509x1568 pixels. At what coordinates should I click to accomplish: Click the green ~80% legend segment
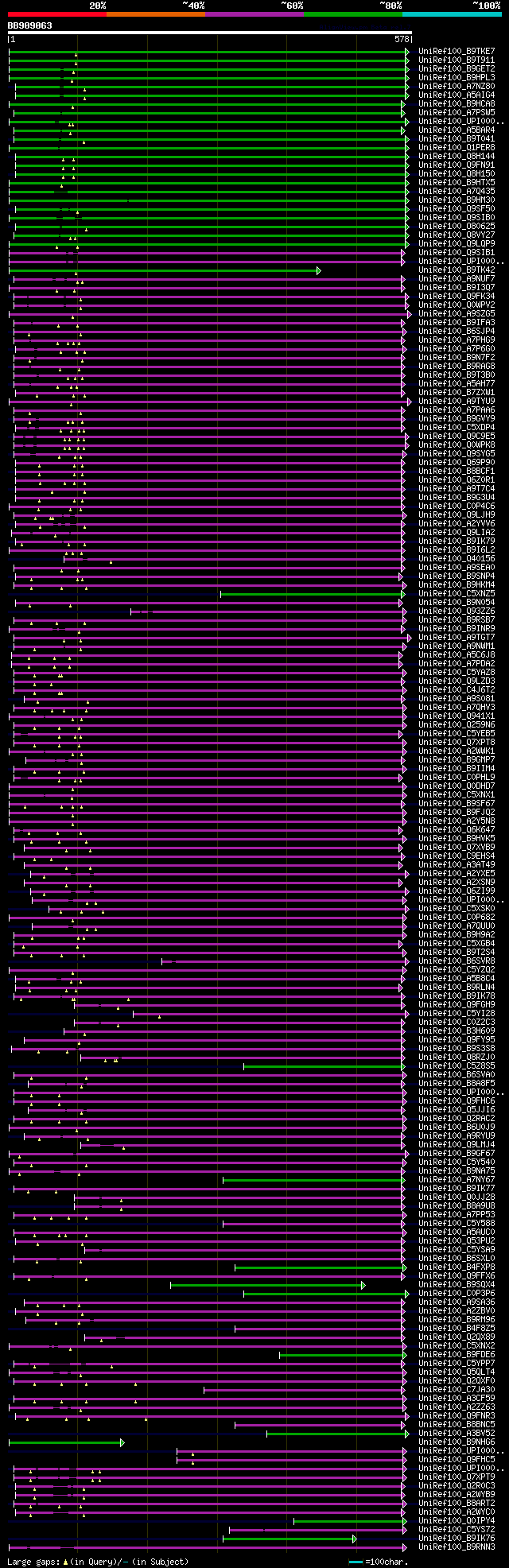click(x=353, y=14)
